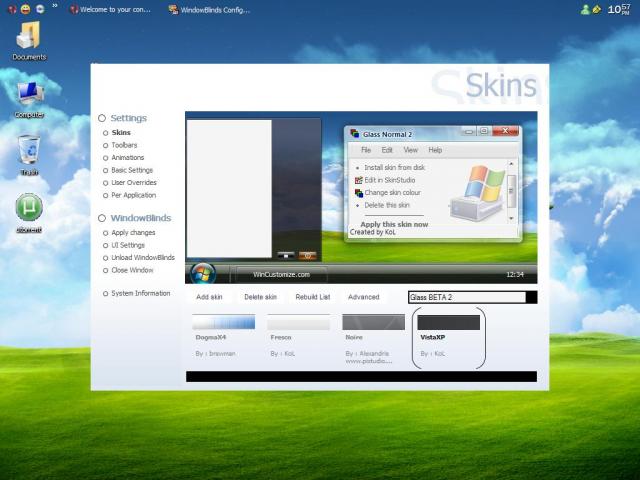Click the green user tray icon

(585, 10)
